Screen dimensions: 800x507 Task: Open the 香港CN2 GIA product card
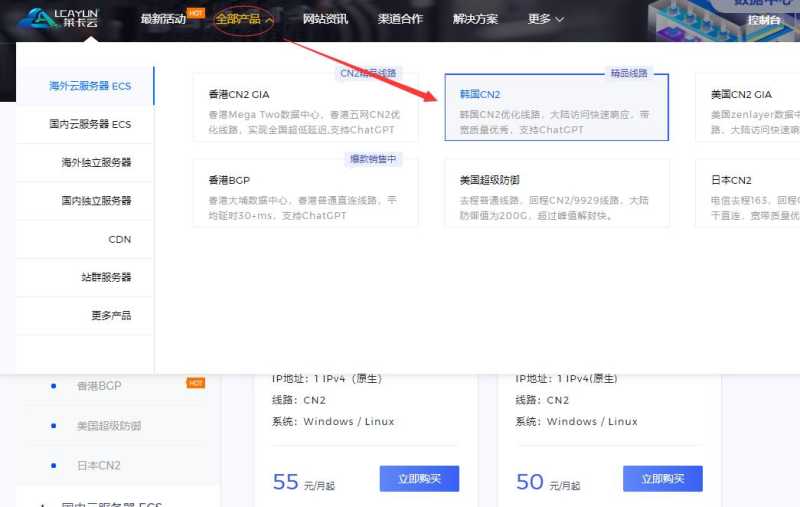pos(305,107)
